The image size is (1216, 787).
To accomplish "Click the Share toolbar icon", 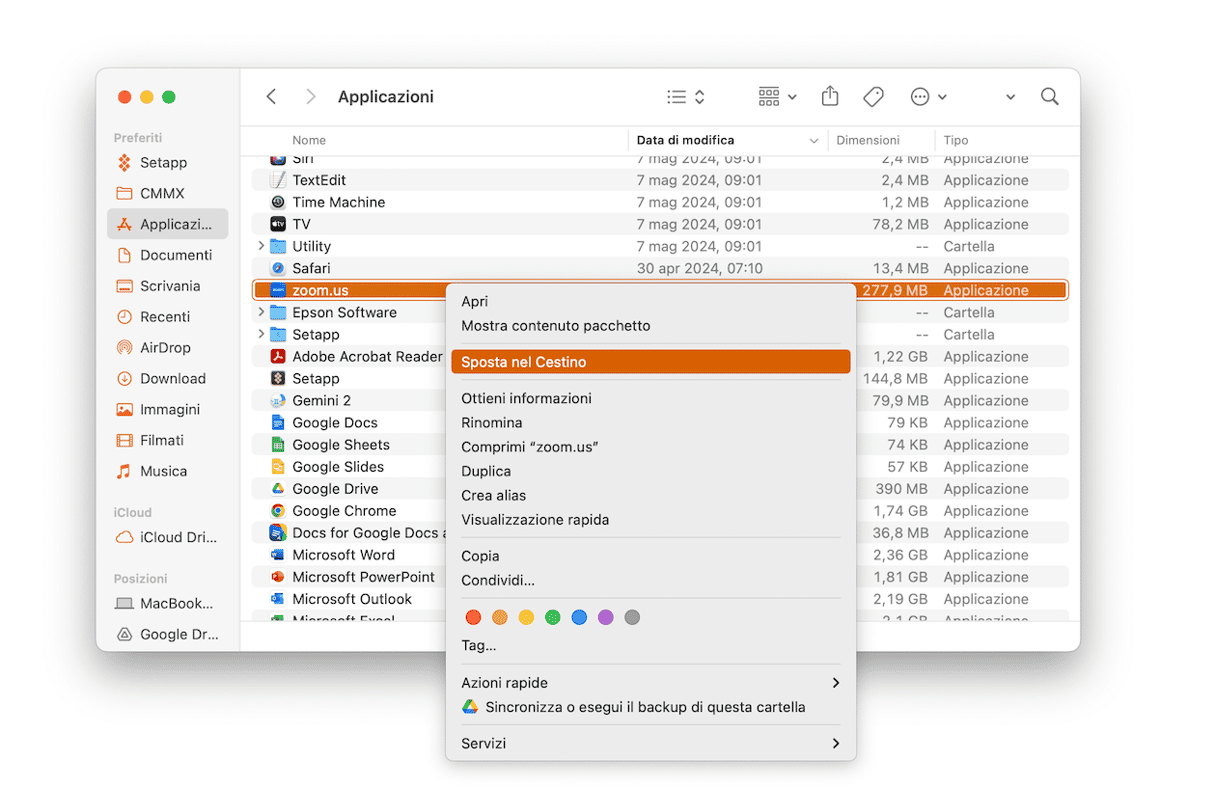I will [x=830, y=96].
